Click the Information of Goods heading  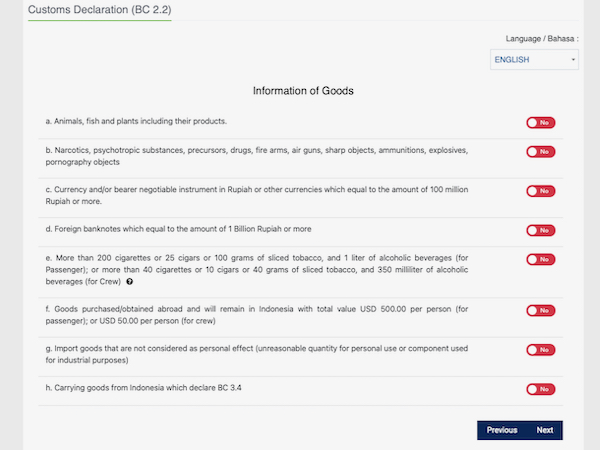pos(303,91)
